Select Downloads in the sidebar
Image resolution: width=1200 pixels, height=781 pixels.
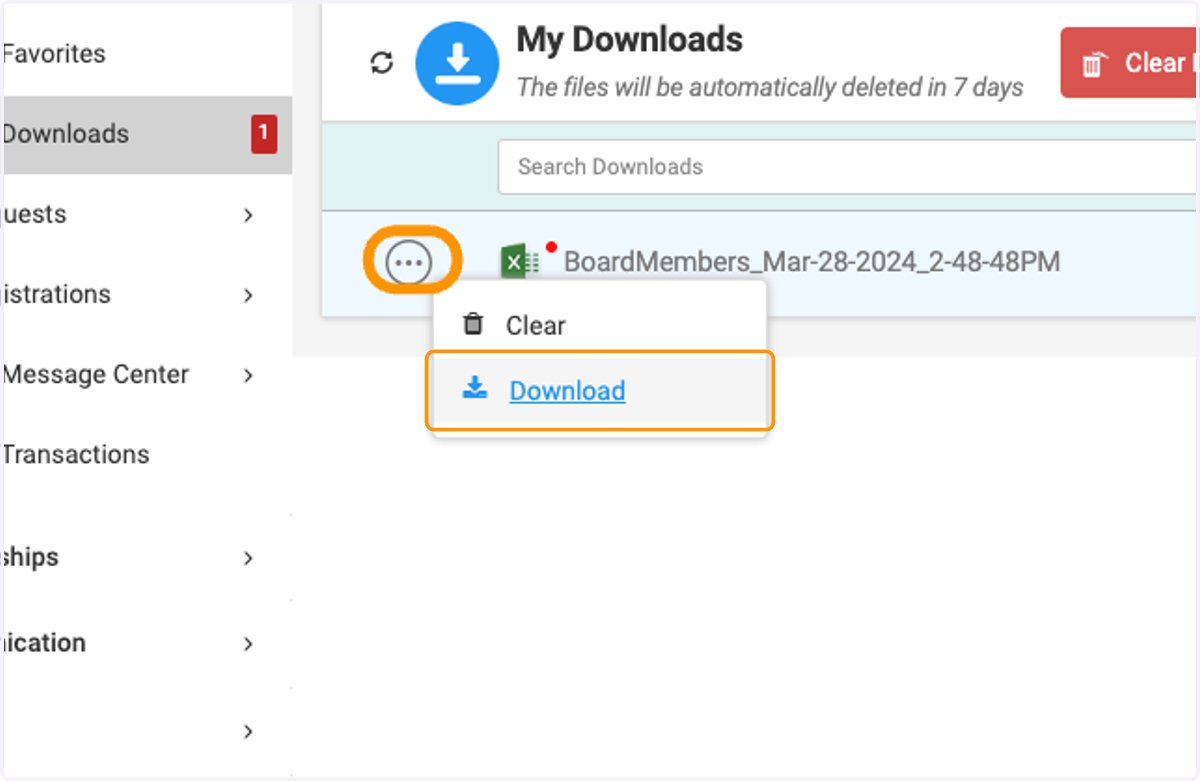click(x=146, y=135)
